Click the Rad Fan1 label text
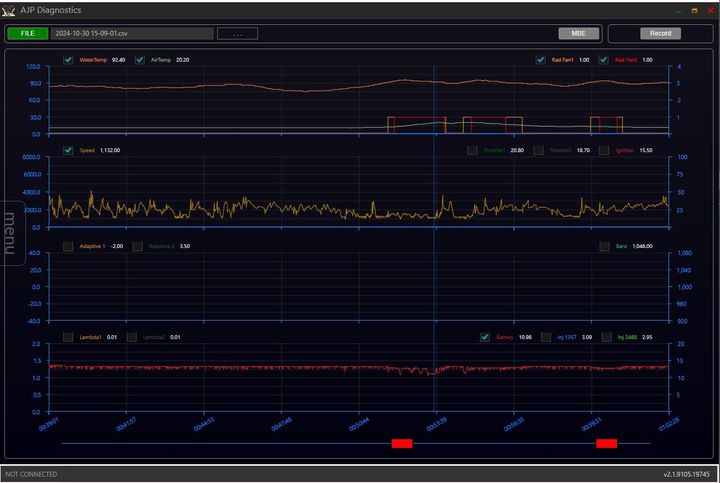The height and width of the screenshot is (483, 720). click(562, 60)
